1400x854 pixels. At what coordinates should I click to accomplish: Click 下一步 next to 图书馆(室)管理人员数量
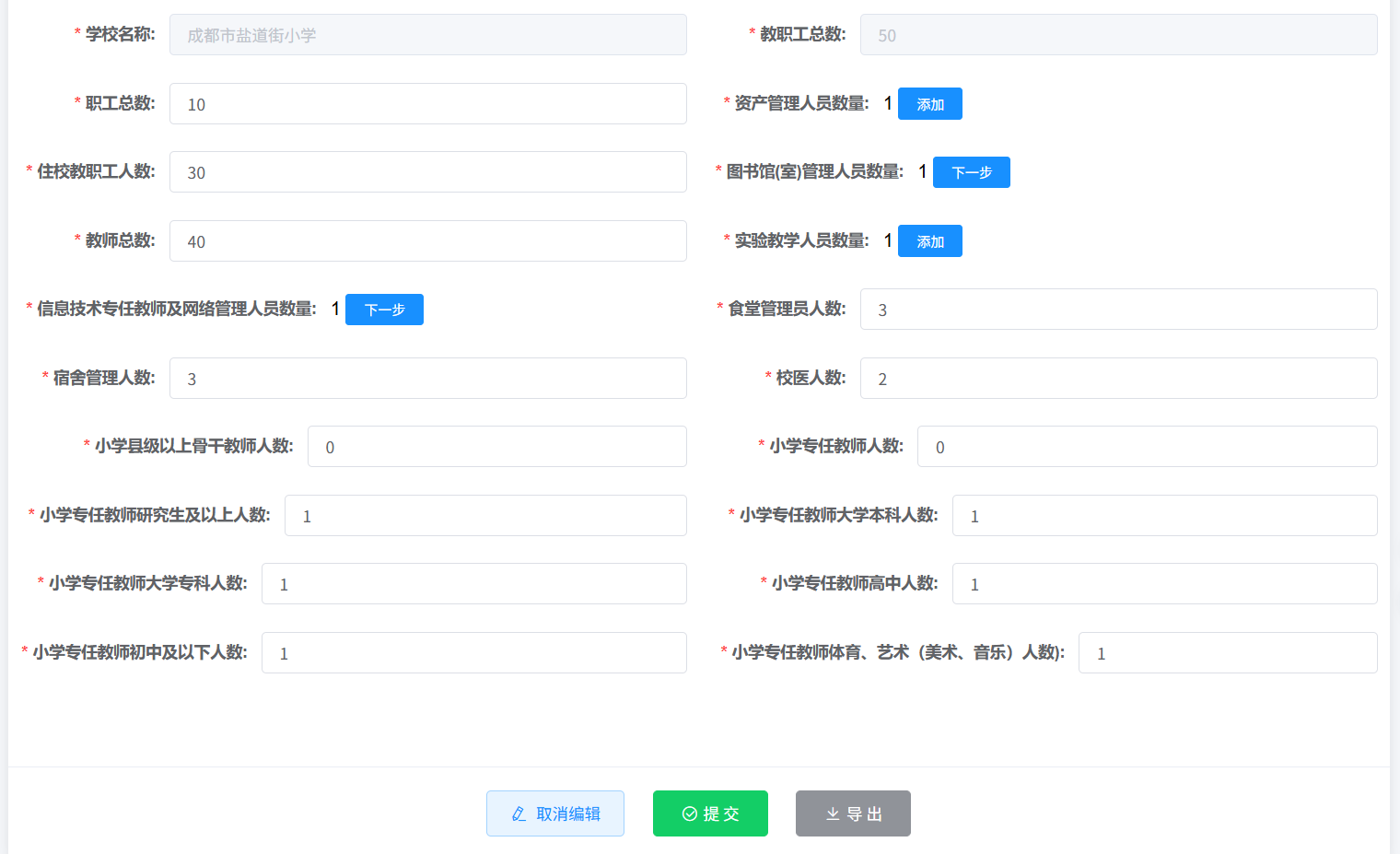coord(971,172)
